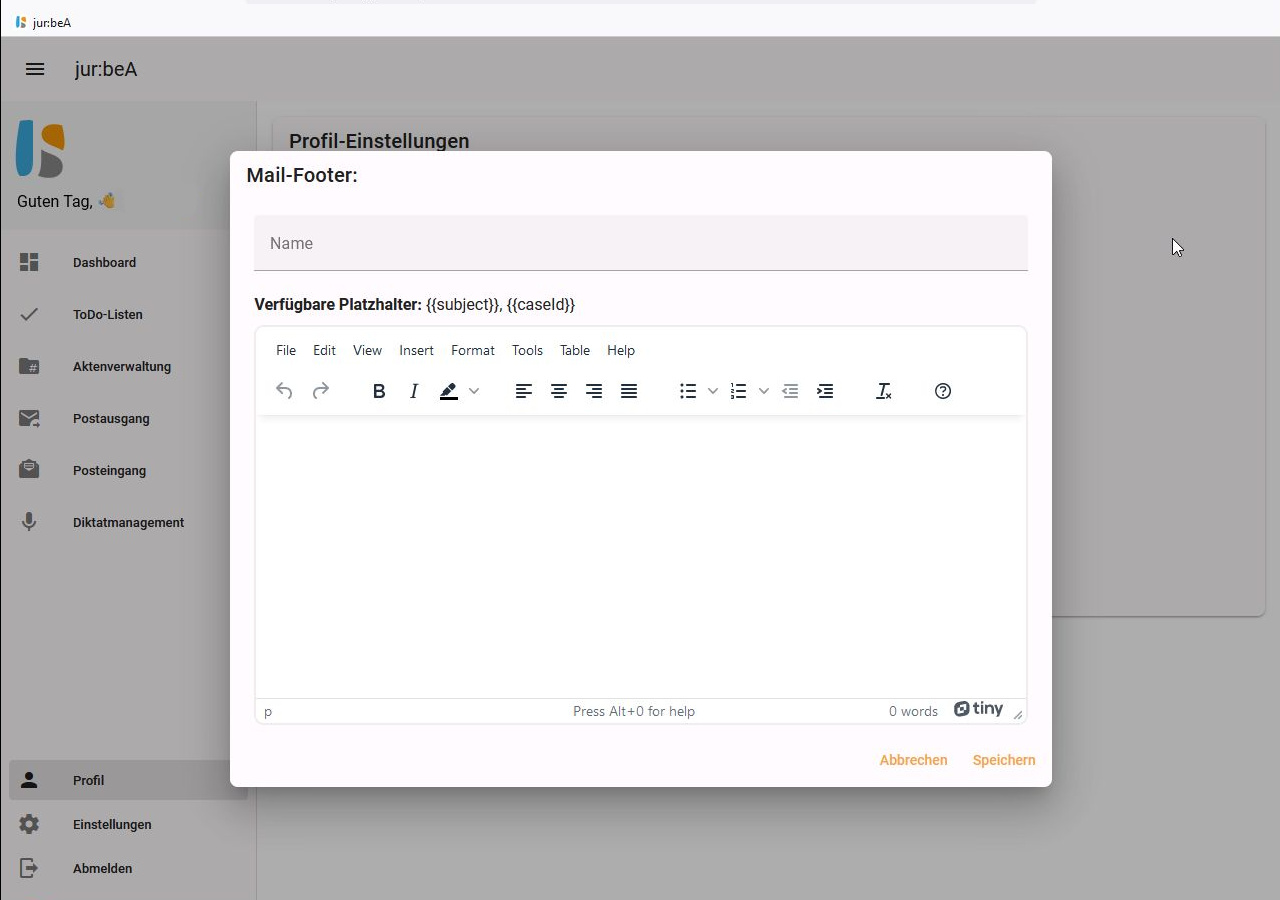Click the editor resize handle
The image size is (1280, 900).
(x=1017, y=713)
